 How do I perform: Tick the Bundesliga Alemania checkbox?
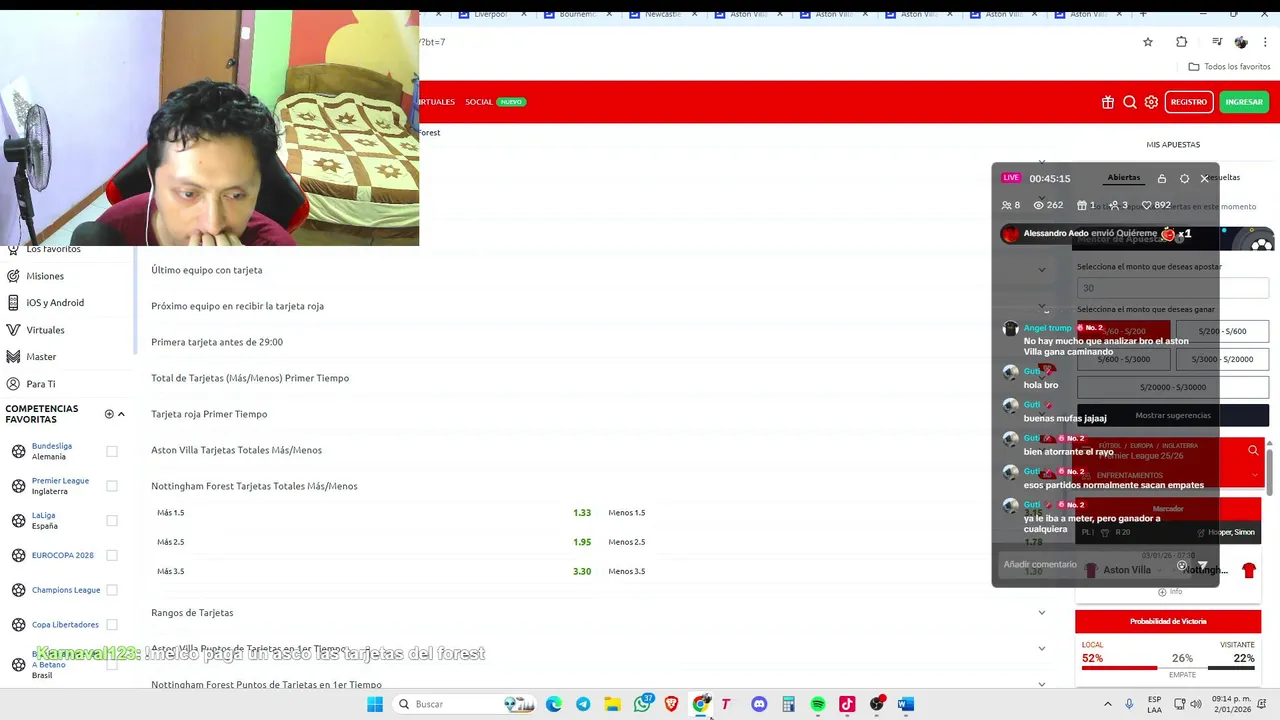(112, 451)
